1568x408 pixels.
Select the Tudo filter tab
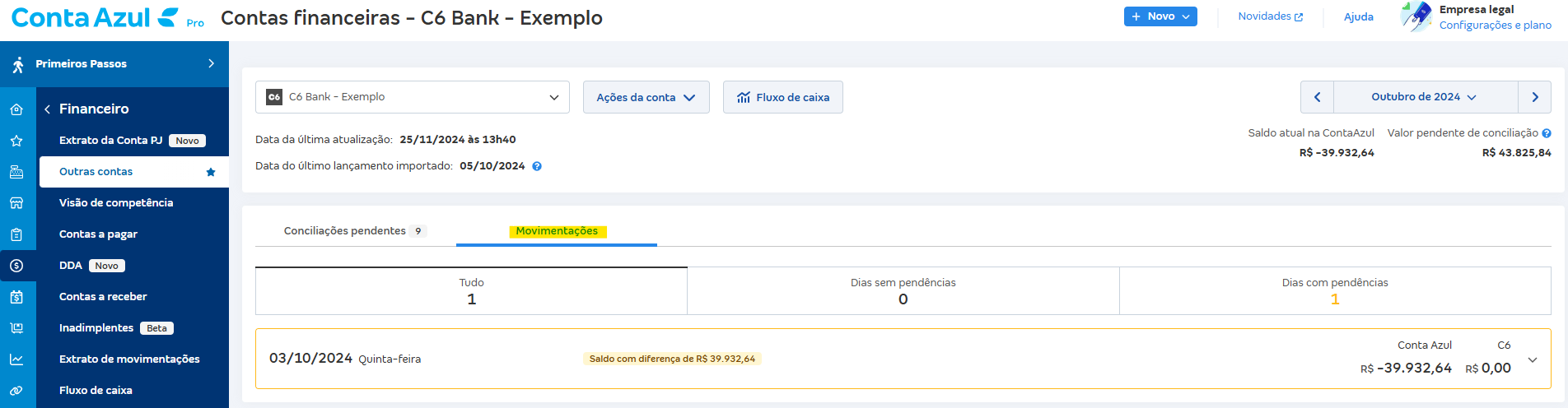[471, 290]
